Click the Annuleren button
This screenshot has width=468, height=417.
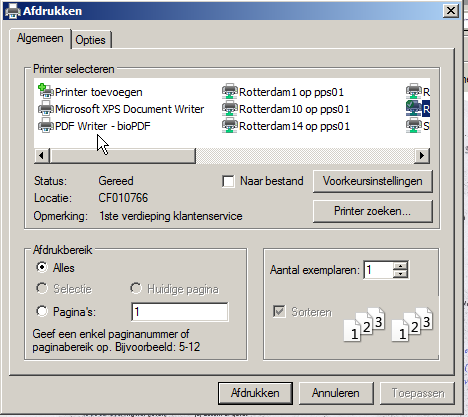tap(336, 393)
